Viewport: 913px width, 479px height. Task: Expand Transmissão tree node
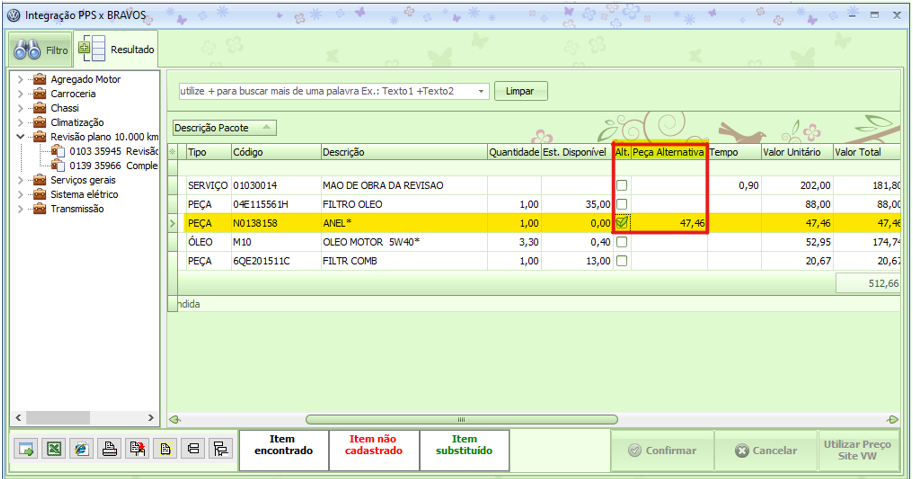click(x=20, y=208)
